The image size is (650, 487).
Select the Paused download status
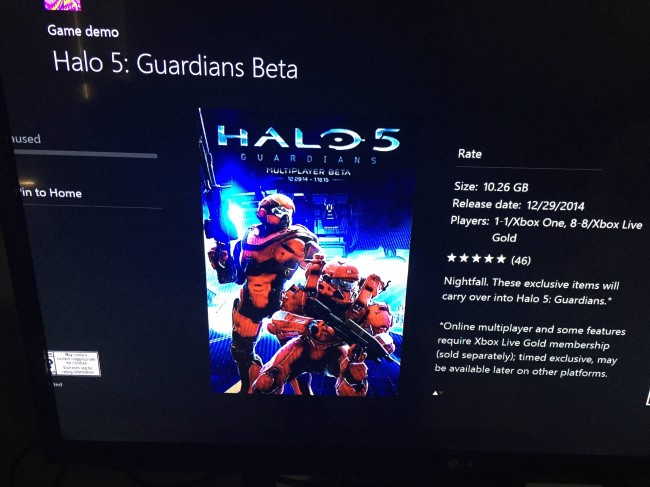tap(25, 138)
